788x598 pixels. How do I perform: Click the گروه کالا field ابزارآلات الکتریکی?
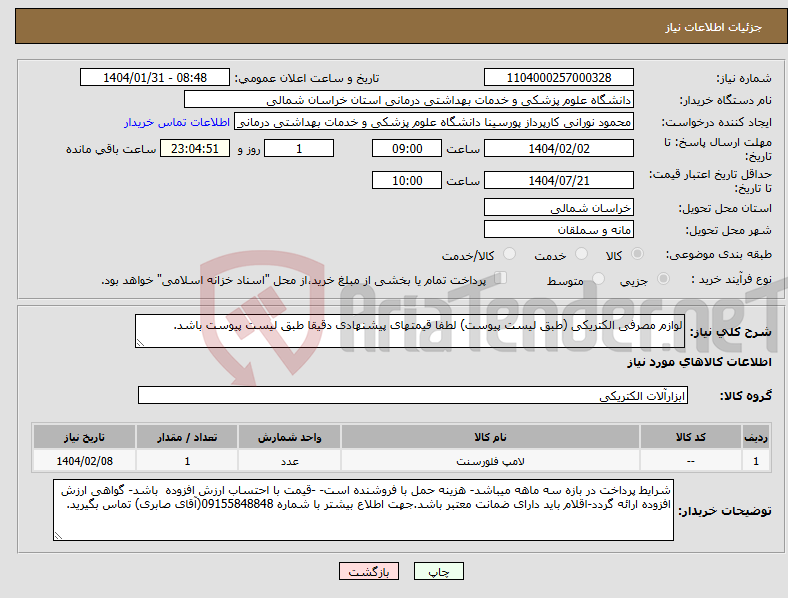pyautogui.click(x=413, y=395)
